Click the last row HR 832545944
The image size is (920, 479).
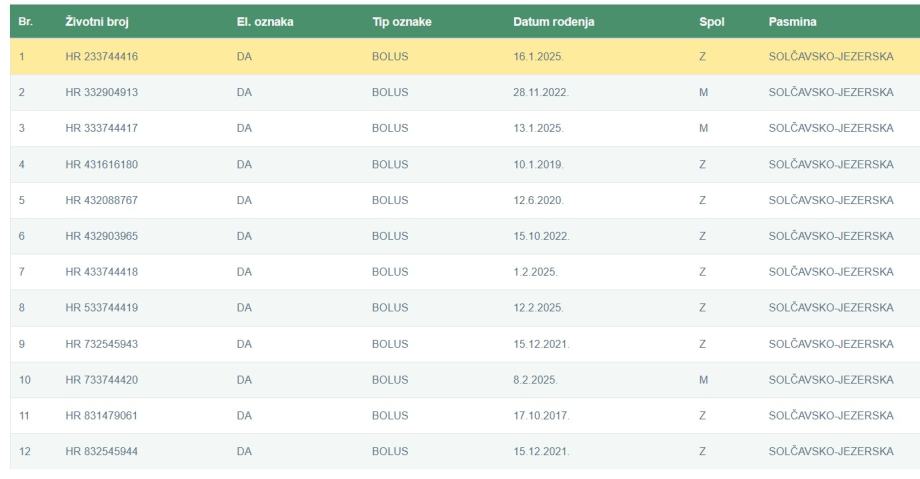click(101, 452)
